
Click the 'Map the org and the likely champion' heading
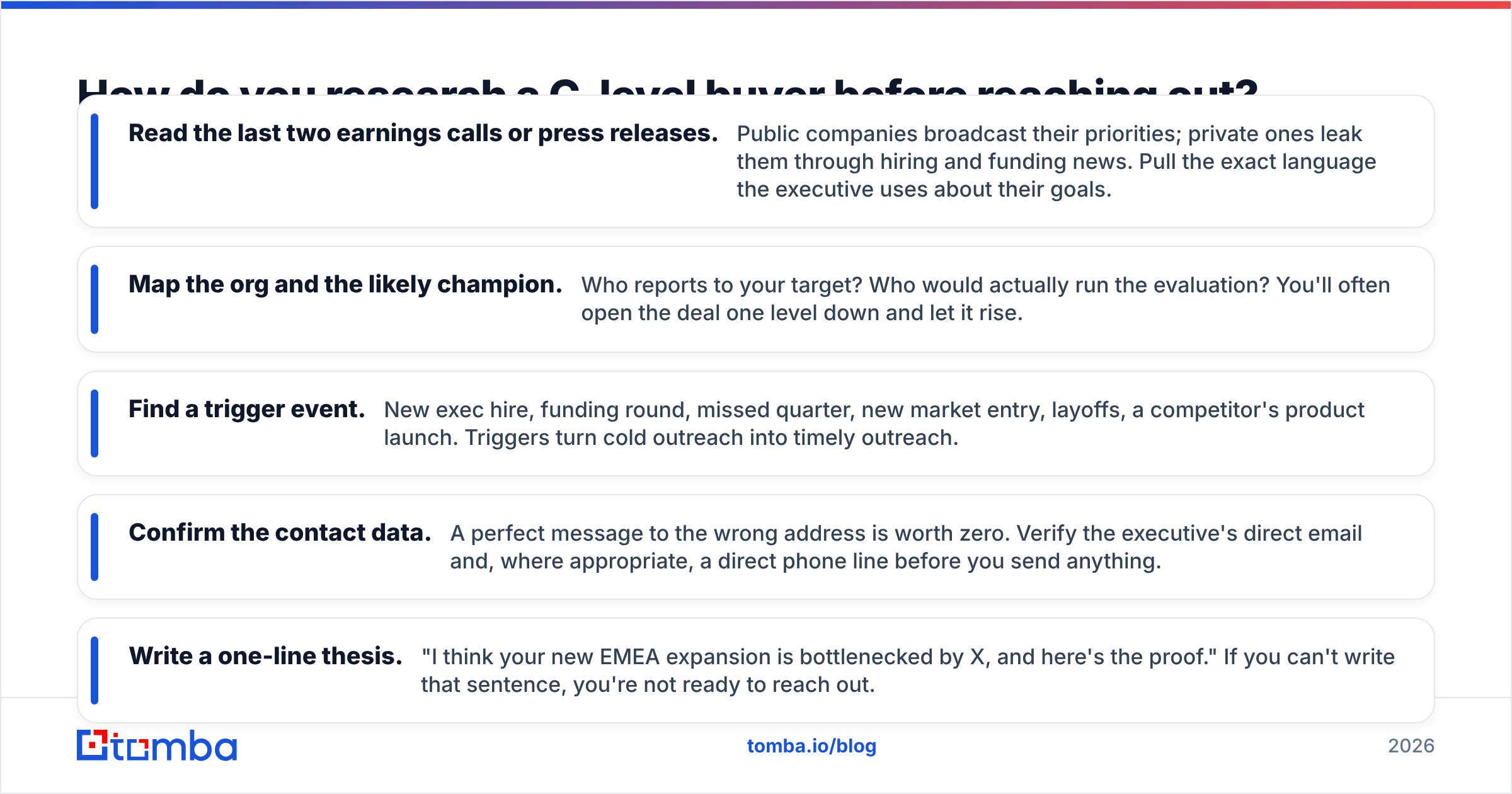(345, 285)
